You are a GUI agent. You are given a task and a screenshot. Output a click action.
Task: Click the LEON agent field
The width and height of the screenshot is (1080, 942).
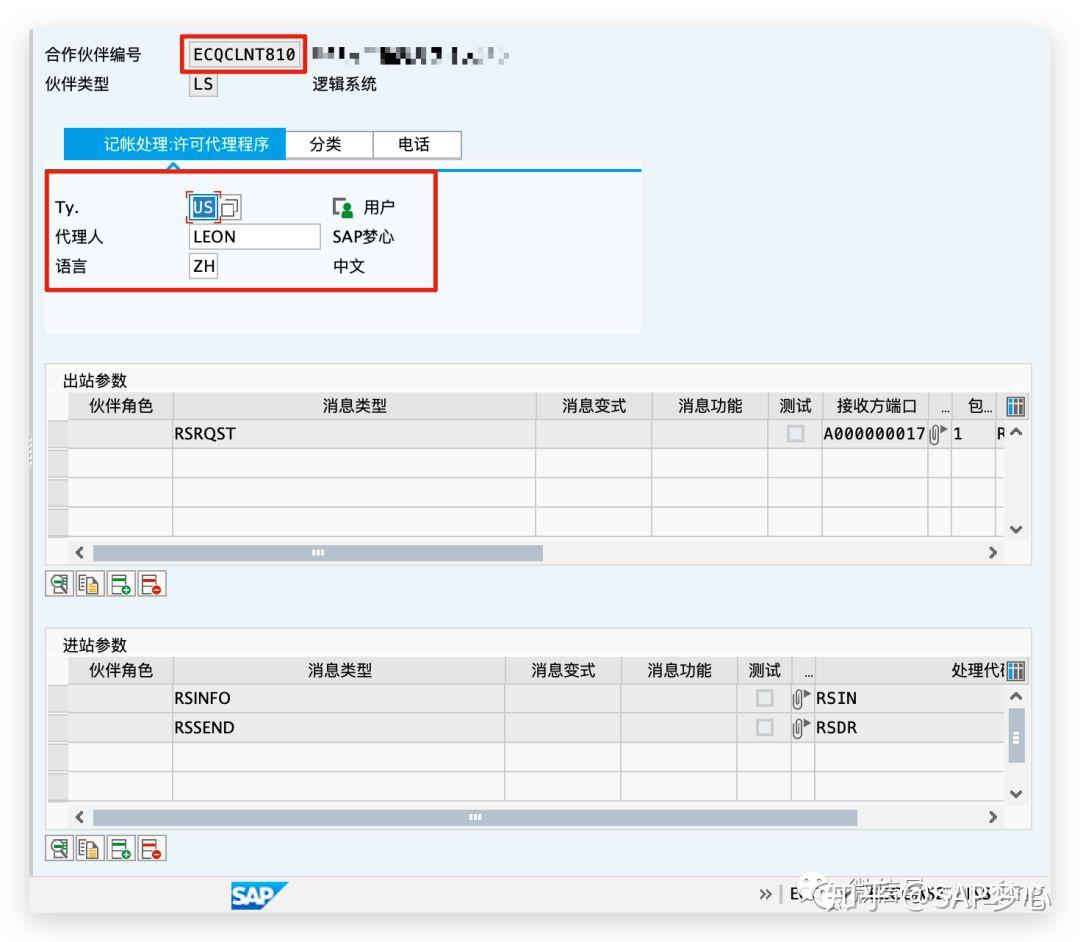[x=254, y=237]
